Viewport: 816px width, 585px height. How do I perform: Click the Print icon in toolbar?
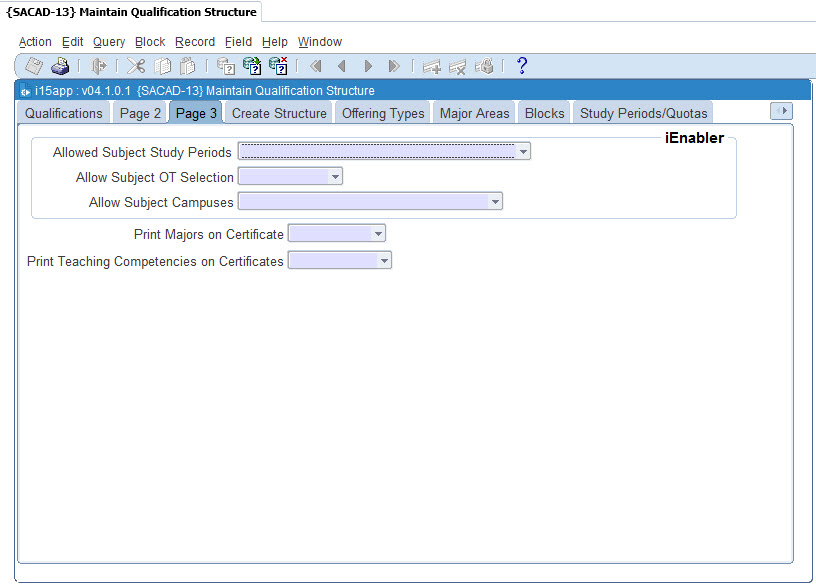pyautogui.click(x=60, y=67)
